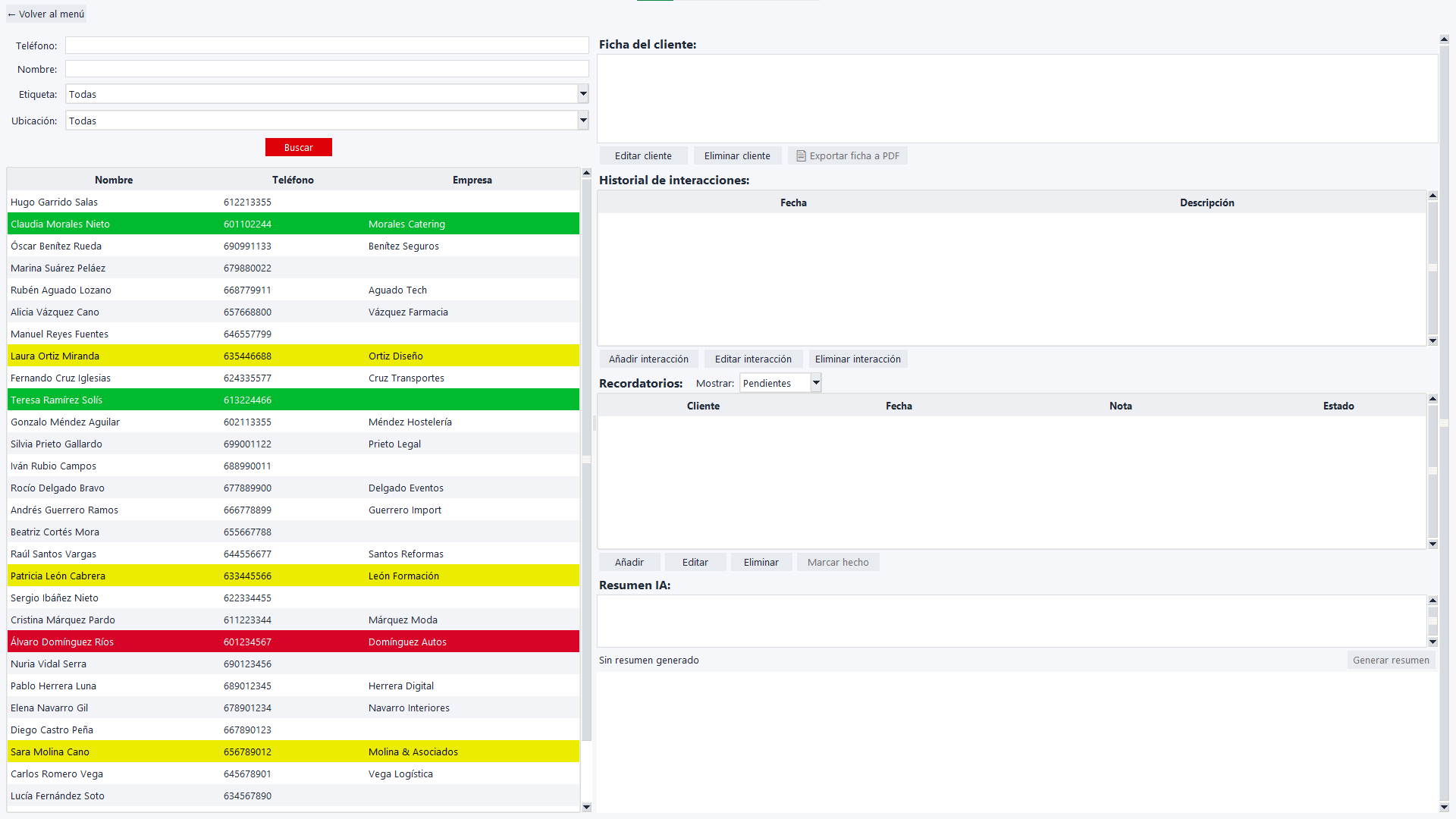Select client Carlos Romero Vega
The height and width of the screenshot is (819, 1456).
pos(293,773)
